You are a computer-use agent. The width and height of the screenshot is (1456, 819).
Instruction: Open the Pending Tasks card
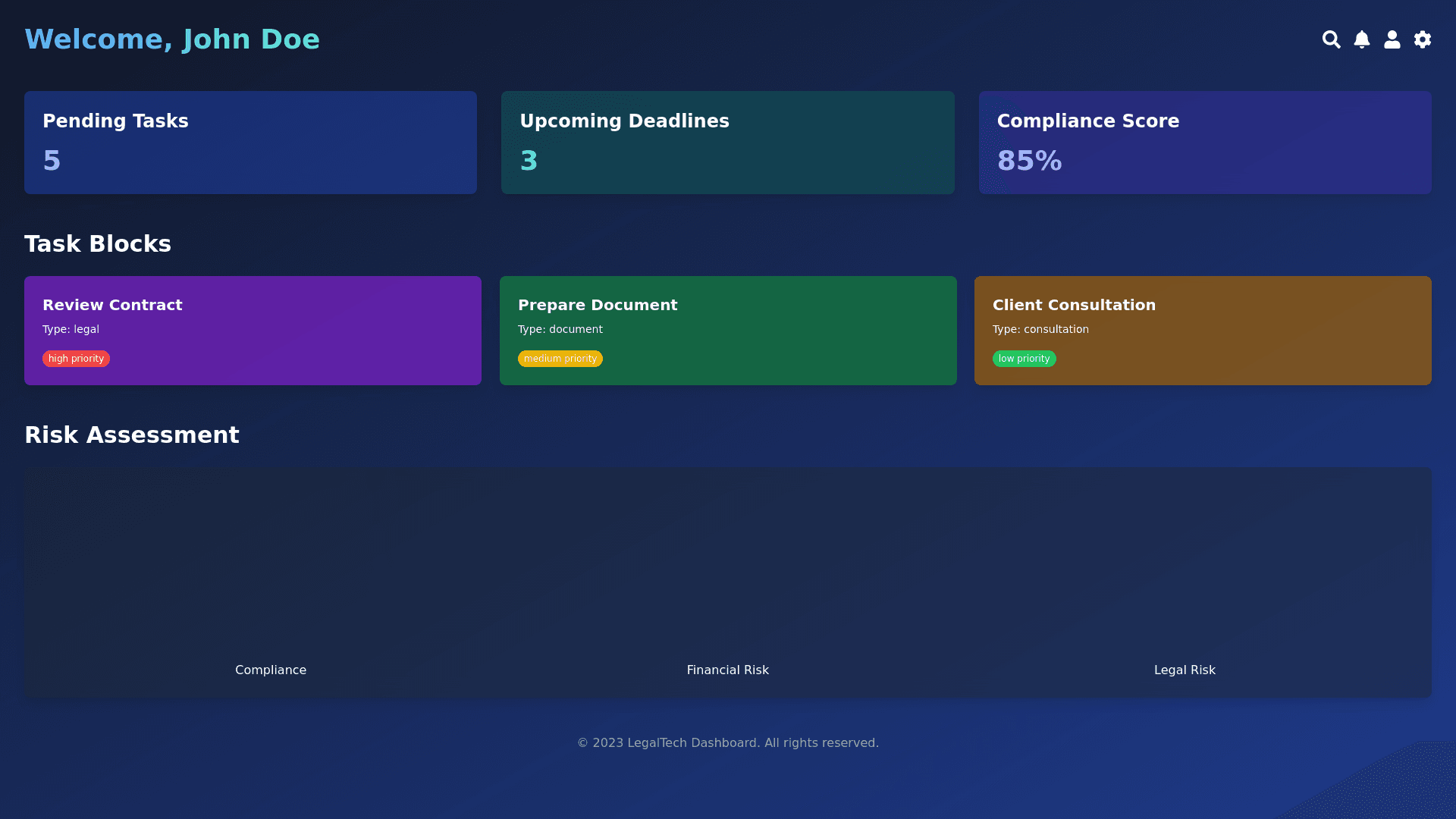point(250,143)
